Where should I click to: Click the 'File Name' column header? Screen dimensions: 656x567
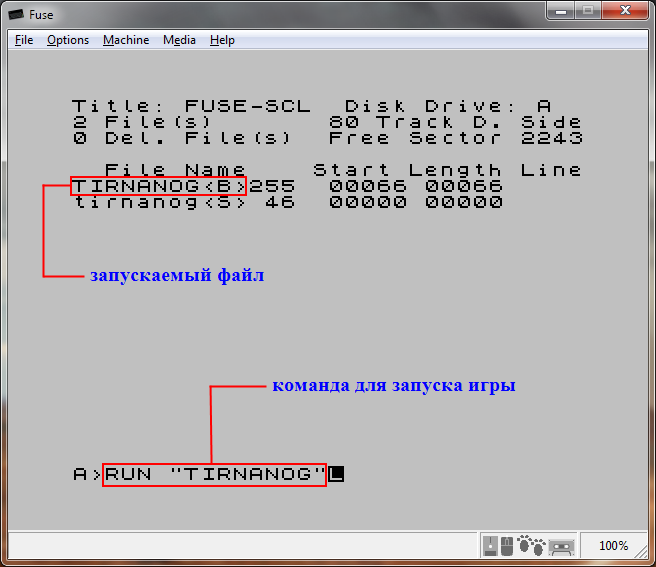click(175, 170)
